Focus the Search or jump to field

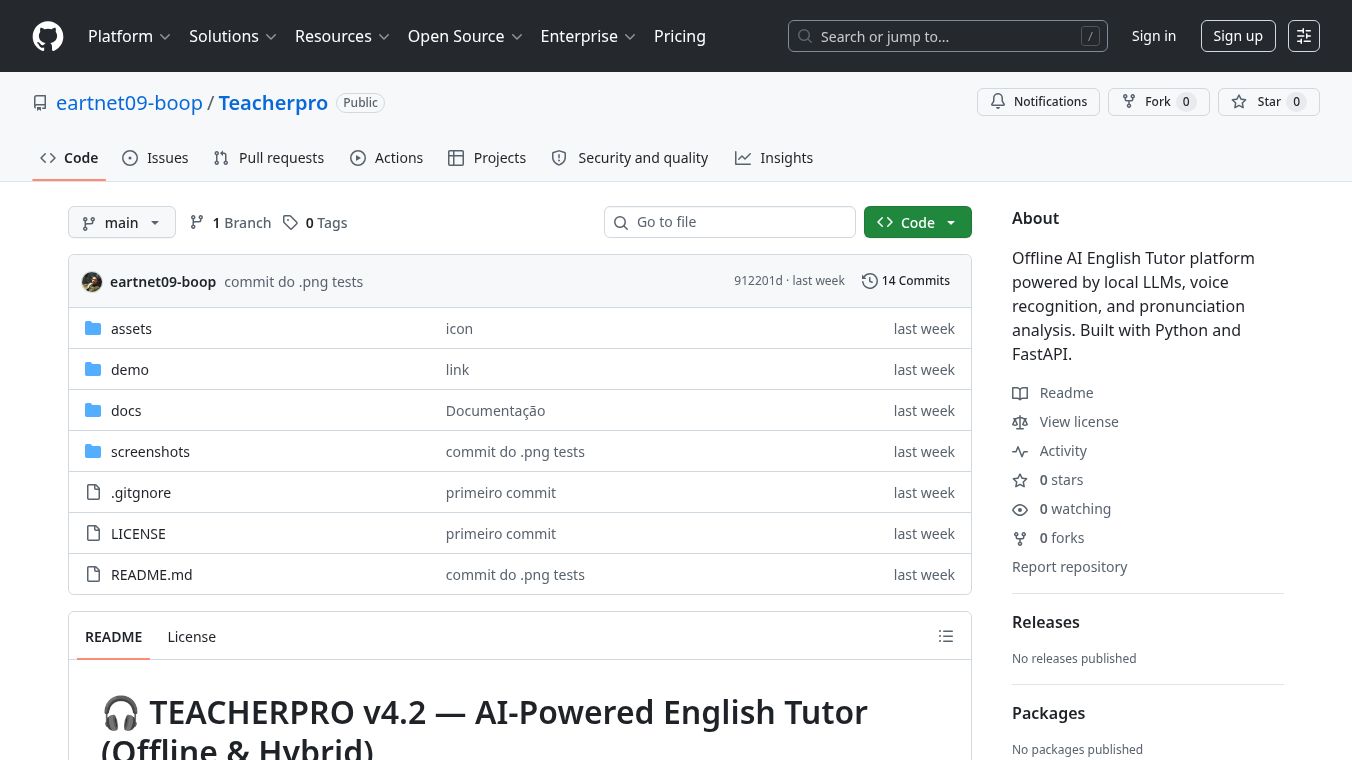[x=948, y=36]
